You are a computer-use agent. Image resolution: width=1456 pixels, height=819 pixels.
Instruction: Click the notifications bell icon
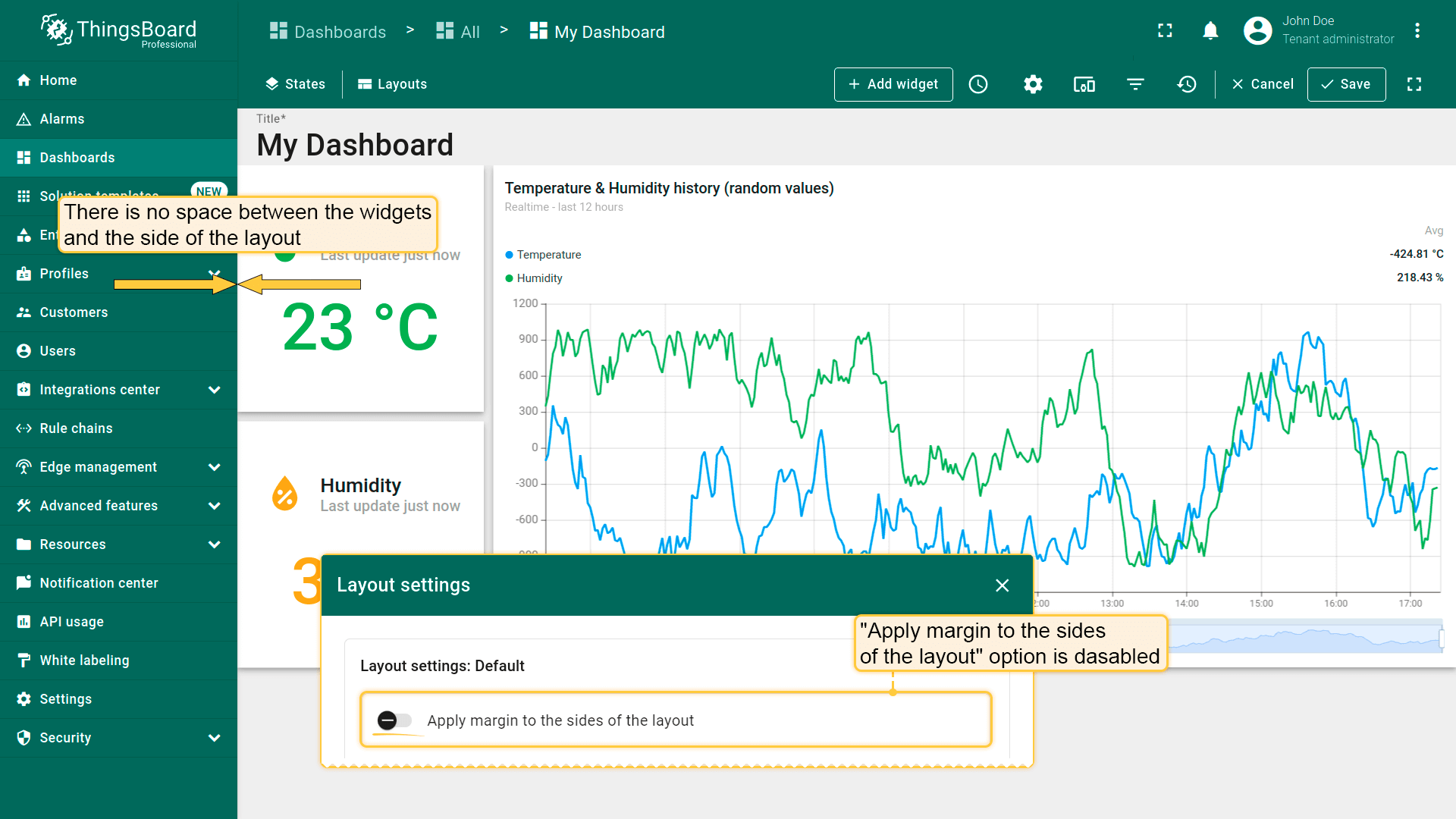coord(1210,31)
